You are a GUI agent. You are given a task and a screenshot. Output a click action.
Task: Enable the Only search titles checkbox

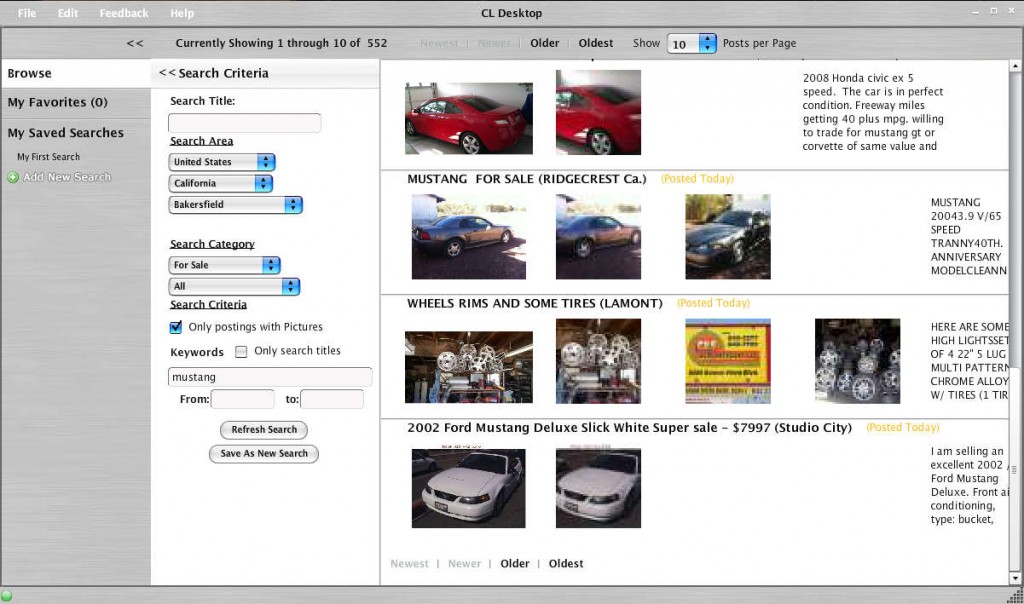pyautogui.click(x=241, y=350)
